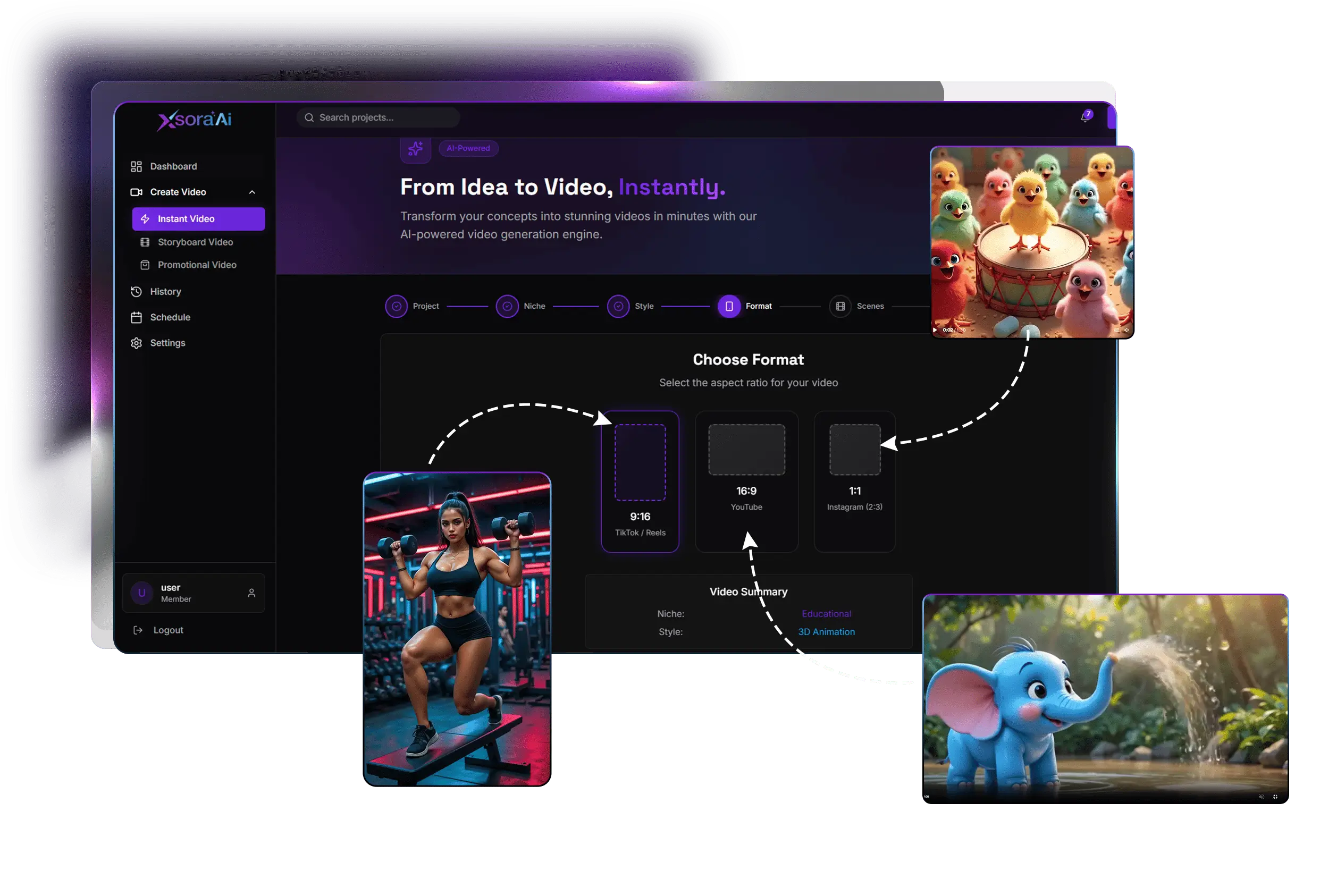Image resolution: width=1320 pixels, height=896 pixels.
Task: Click the History sidebar label
Action: coord(165,291)
